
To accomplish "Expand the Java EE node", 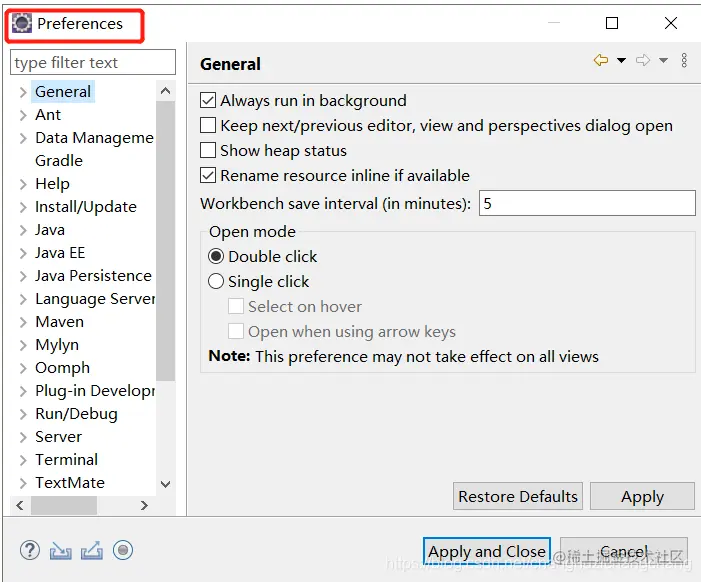I will click(x=23, y=253).
